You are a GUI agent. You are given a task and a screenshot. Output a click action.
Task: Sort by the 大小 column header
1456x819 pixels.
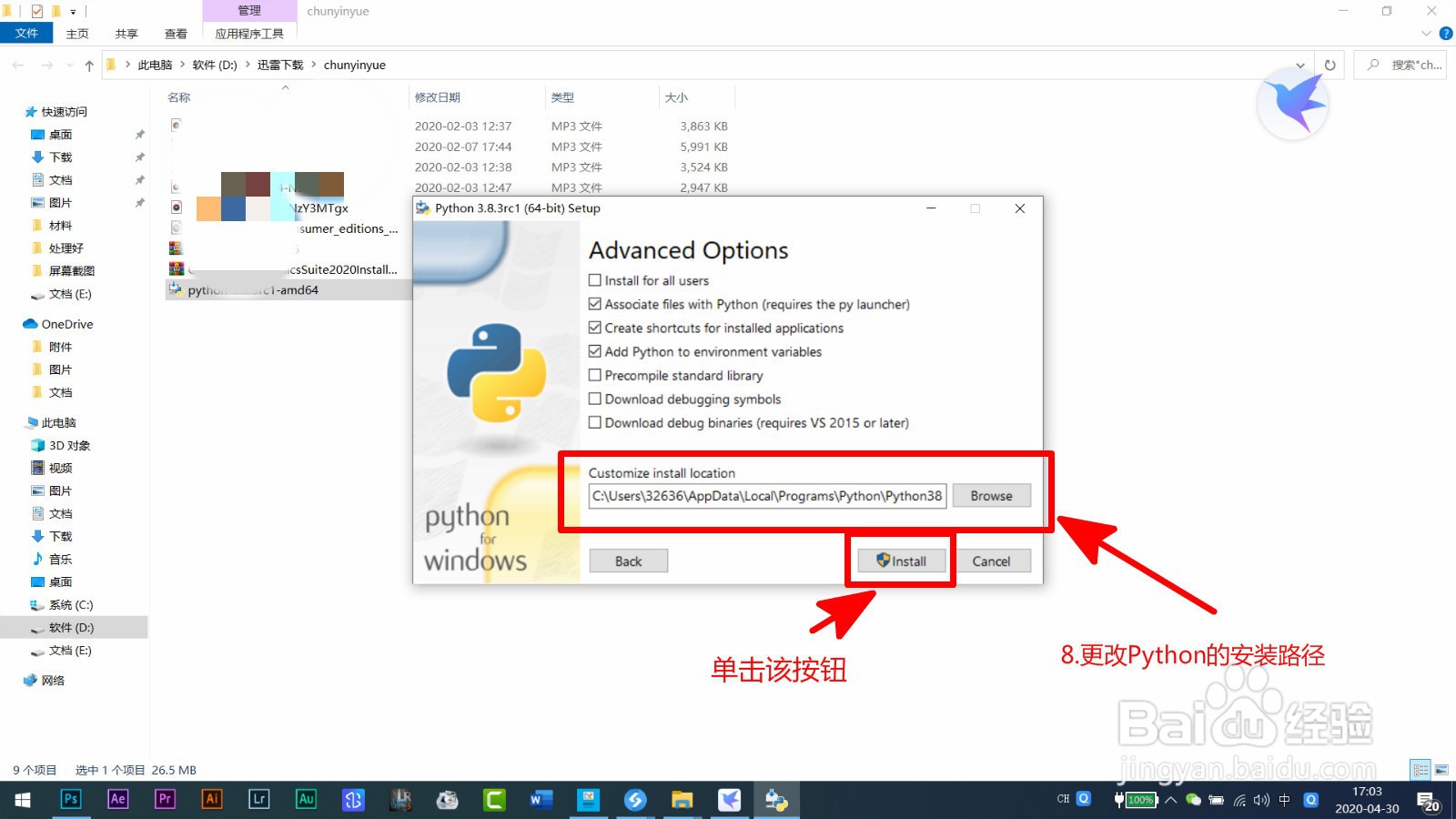point(676,97)
